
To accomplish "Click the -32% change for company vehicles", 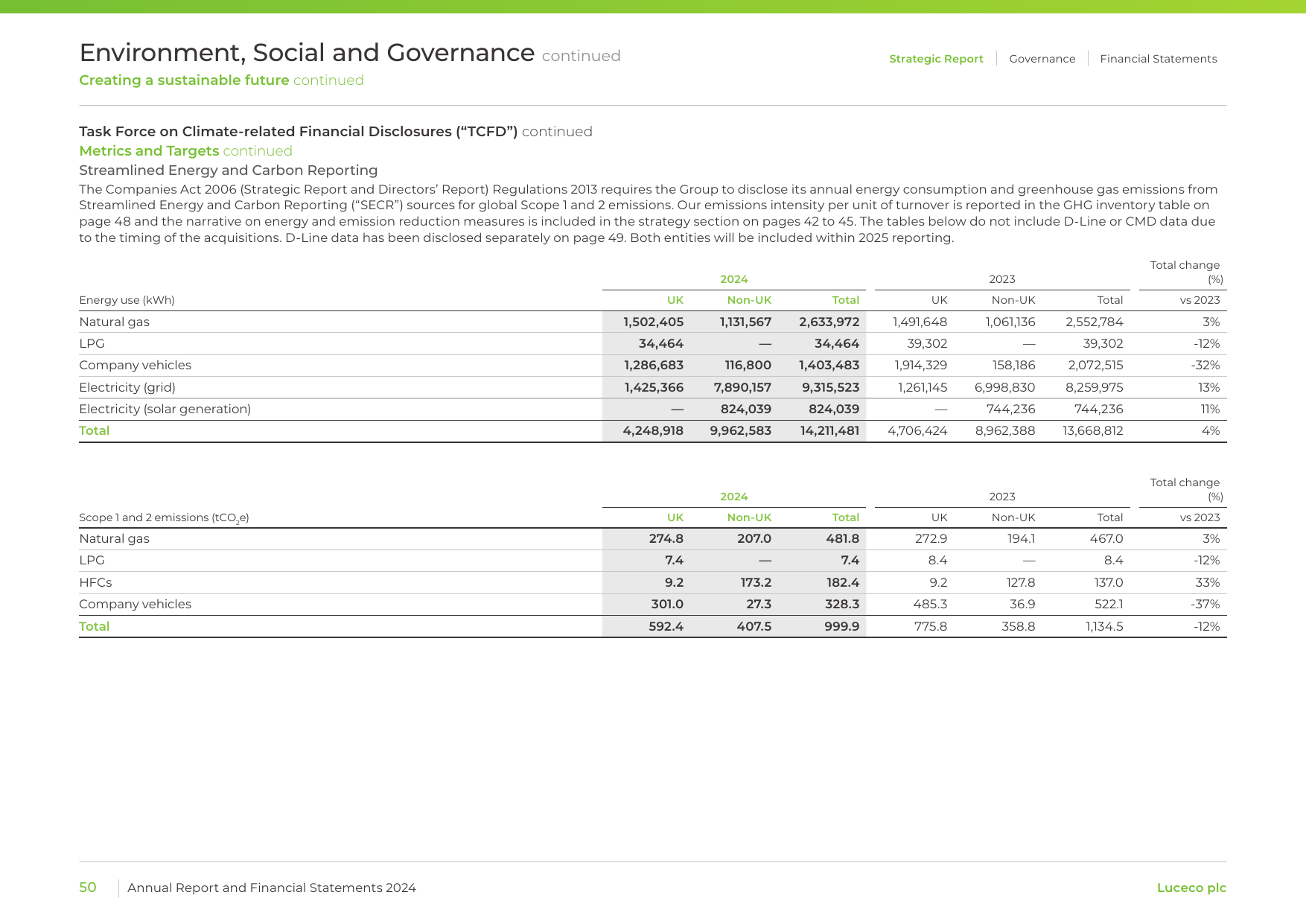I will (x=1205, y=365).
